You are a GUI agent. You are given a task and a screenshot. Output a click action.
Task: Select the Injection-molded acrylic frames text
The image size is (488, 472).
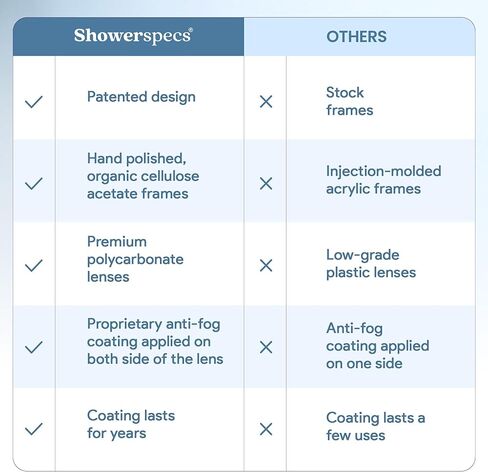tap(384, 180)
